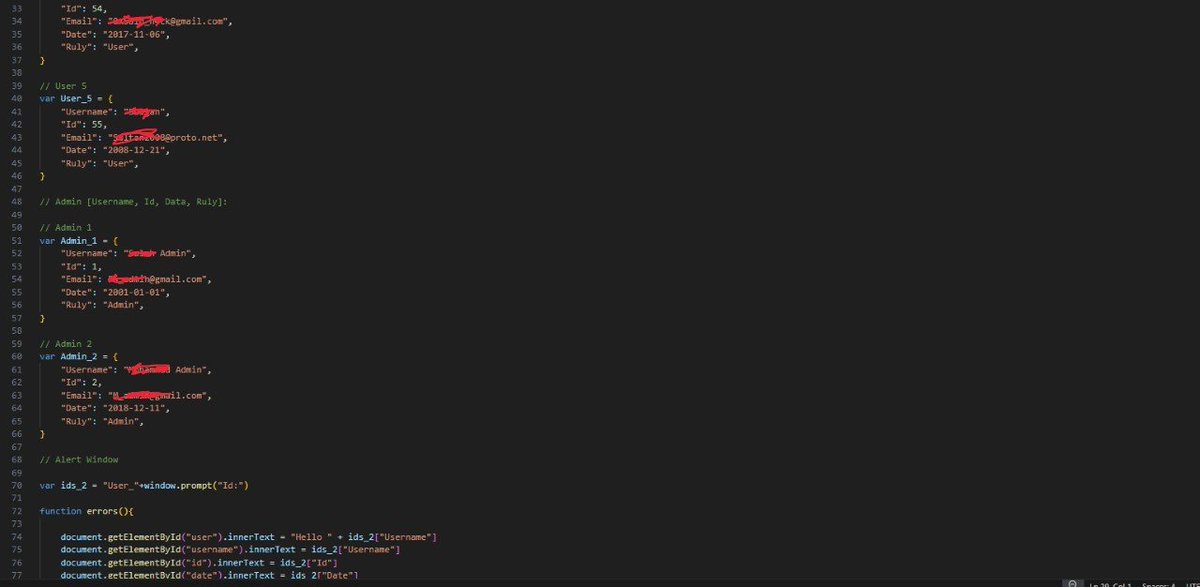Open the UTF encoding selector in status bar
Viewport: 1200px width, 587px height.
1194,583
